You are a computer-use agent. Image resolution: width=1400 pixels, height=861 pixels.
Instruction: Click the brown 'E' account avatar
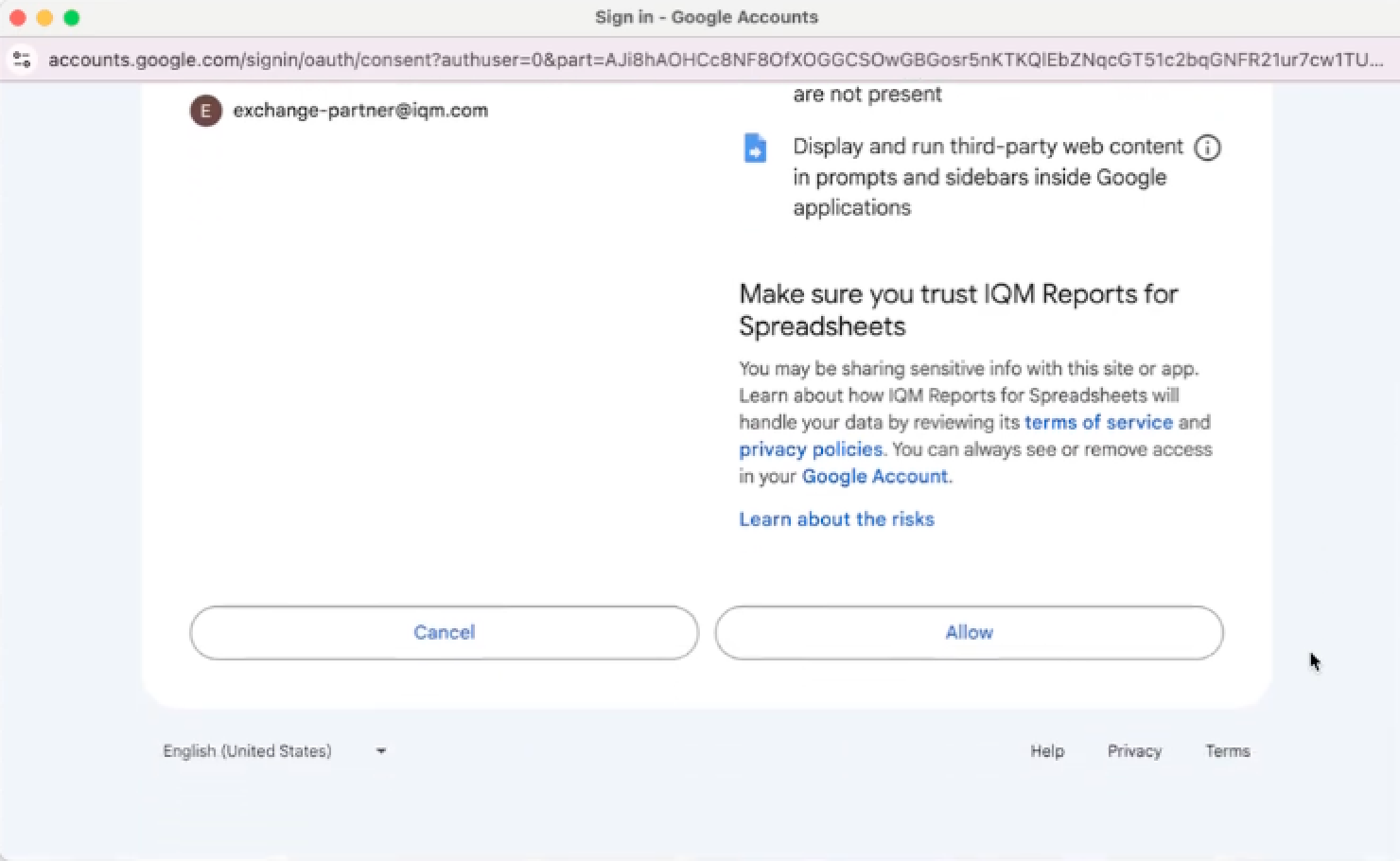click(205, 111)
